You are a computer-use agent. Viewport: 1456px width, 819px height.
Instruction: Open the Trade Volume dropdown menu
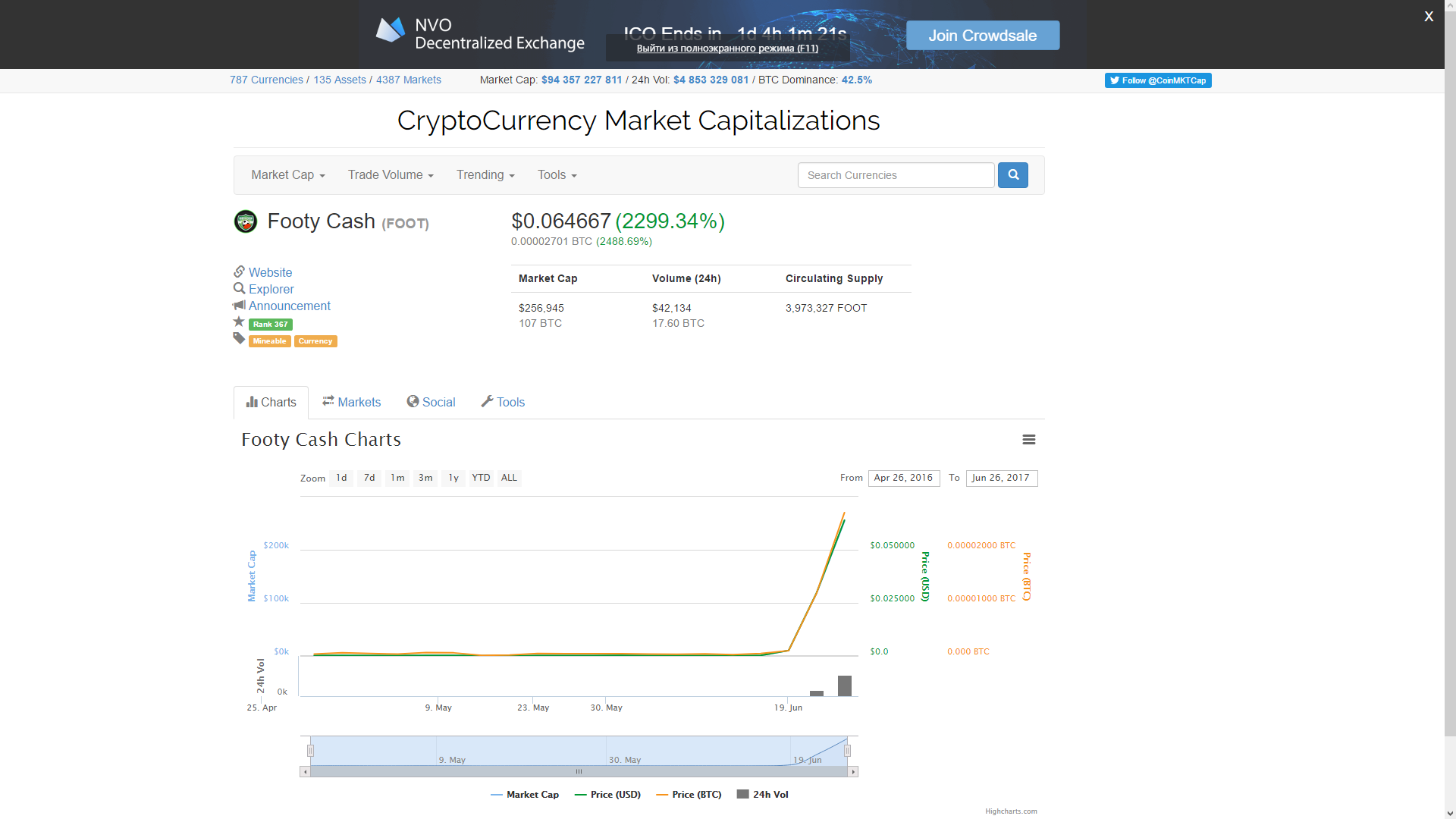(391, 175)
